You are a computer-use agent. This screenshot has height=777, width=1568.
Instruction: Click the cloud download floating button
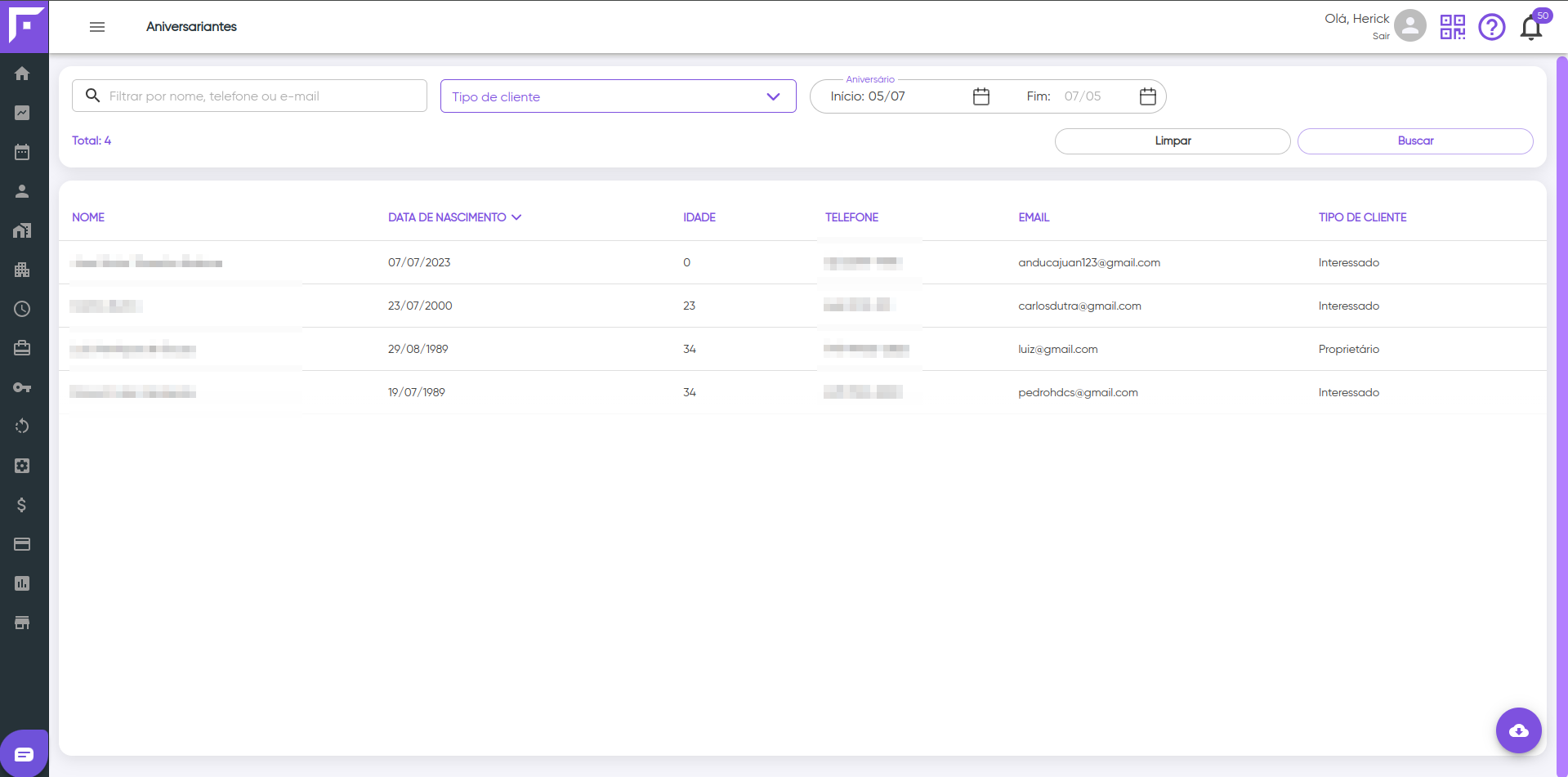1519,730
